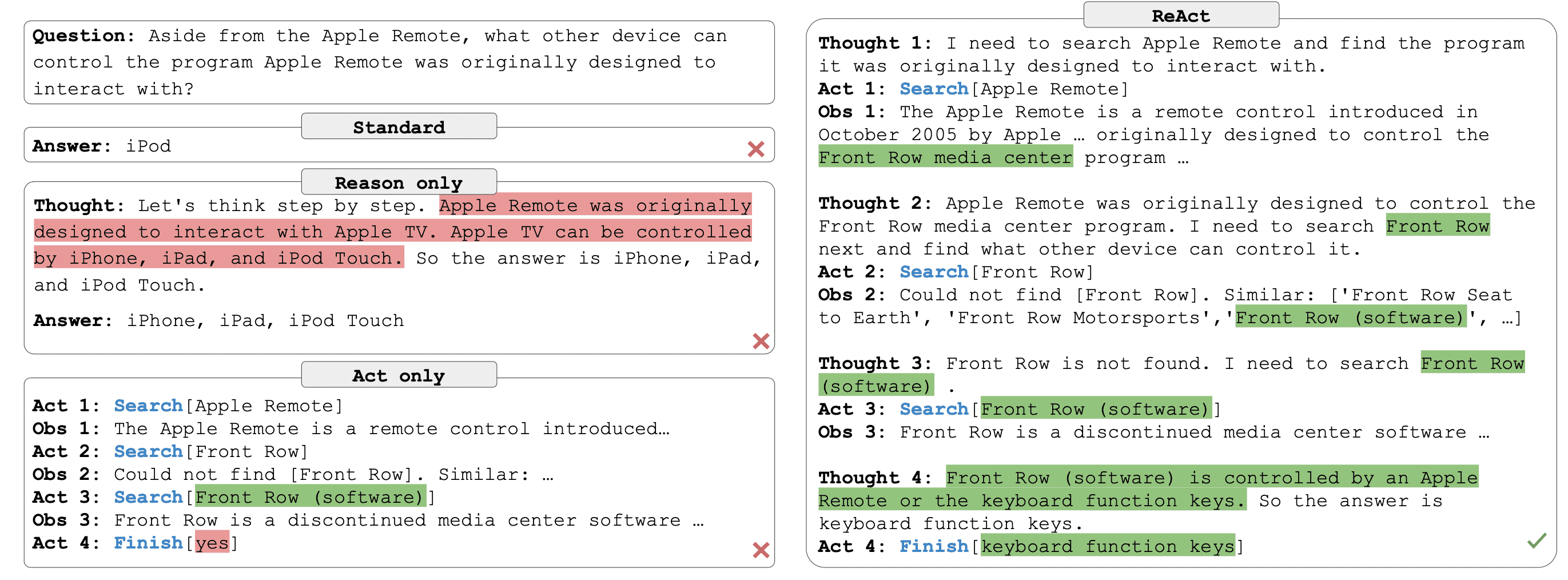Click the green-highlighted "keyboard function keys" in Finish

(x=1107, y=546)
